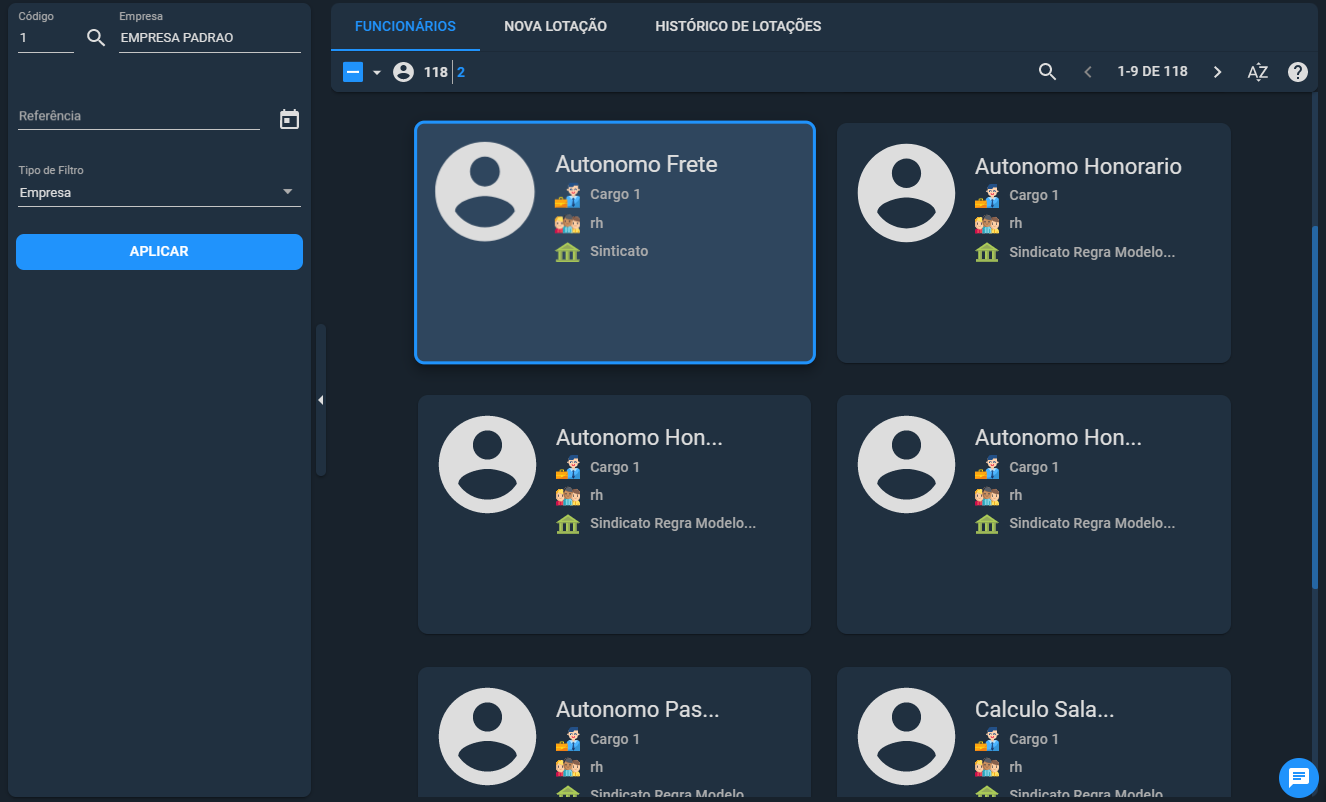Click the search icon beside the Código field
1326x802 pixels.
(x=96, y=38)
